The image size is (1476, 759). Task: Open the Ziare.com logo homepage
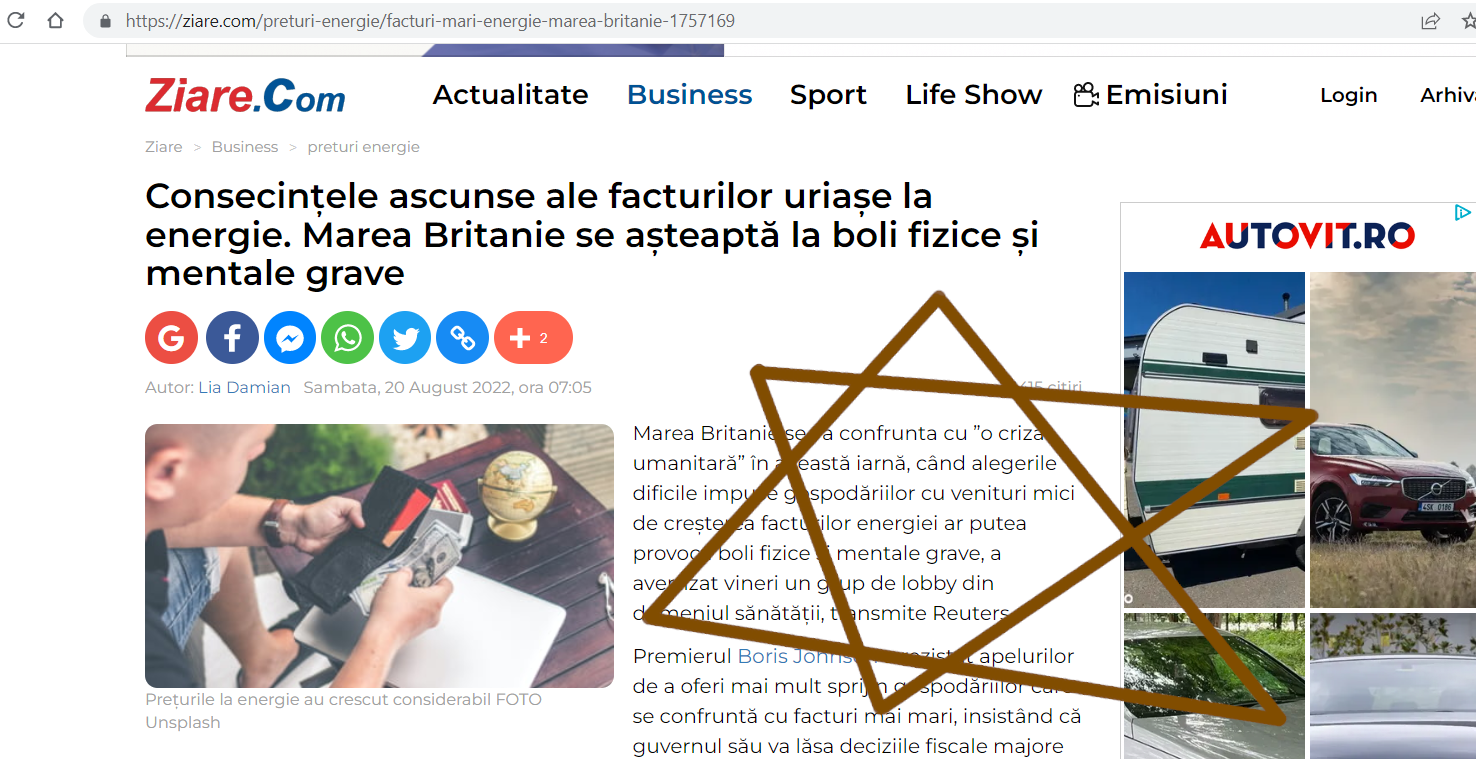point(245,95)
